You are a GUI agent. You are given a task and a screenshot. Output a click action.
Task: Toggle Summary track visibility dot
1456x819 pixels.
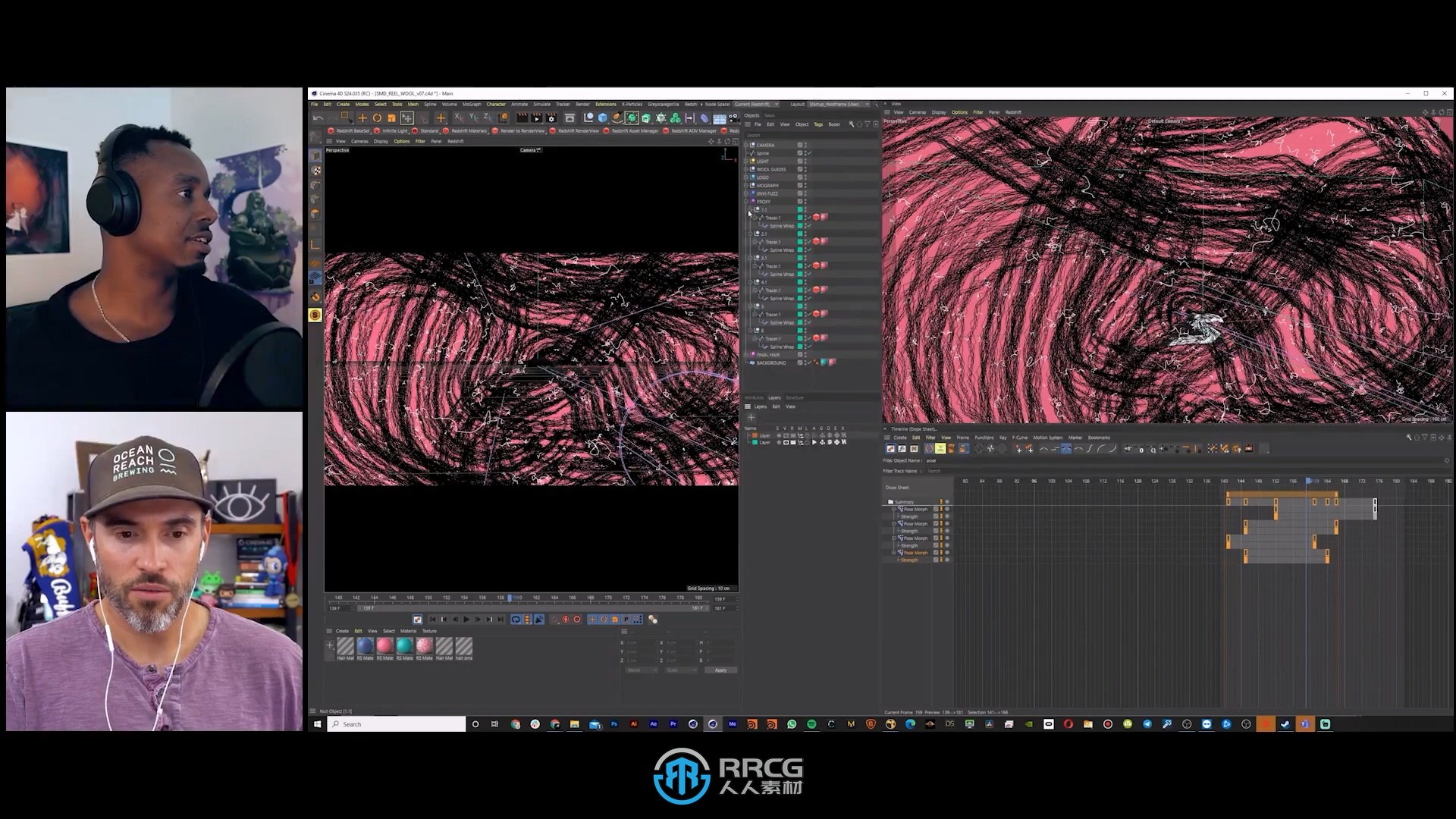tap(947, 501)
